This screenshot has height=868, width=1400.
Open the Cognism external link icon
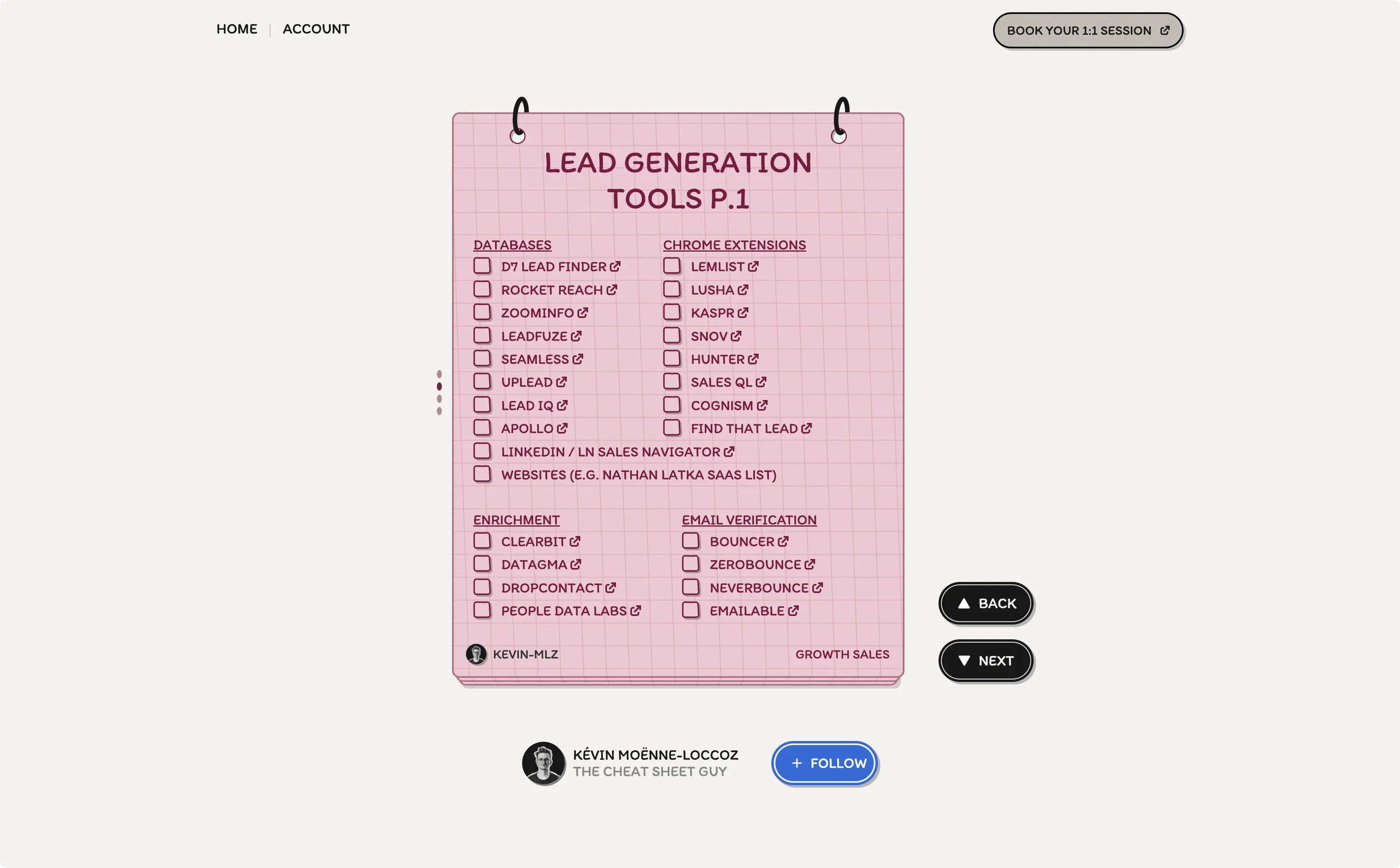762,404
